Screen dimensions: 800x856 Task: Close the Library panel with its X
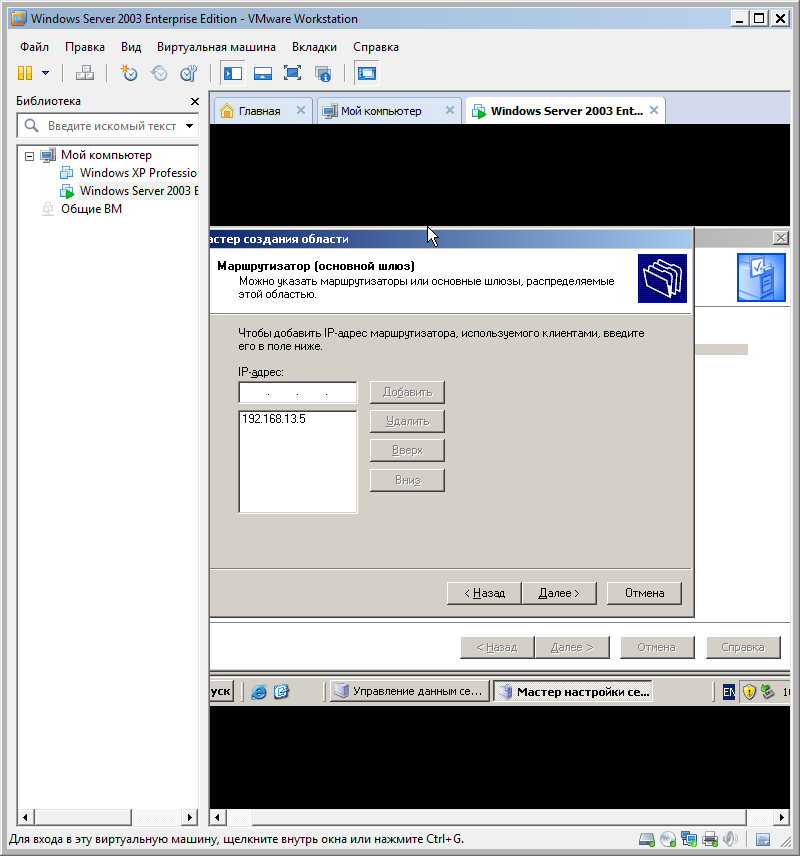(x=194, y=102)
